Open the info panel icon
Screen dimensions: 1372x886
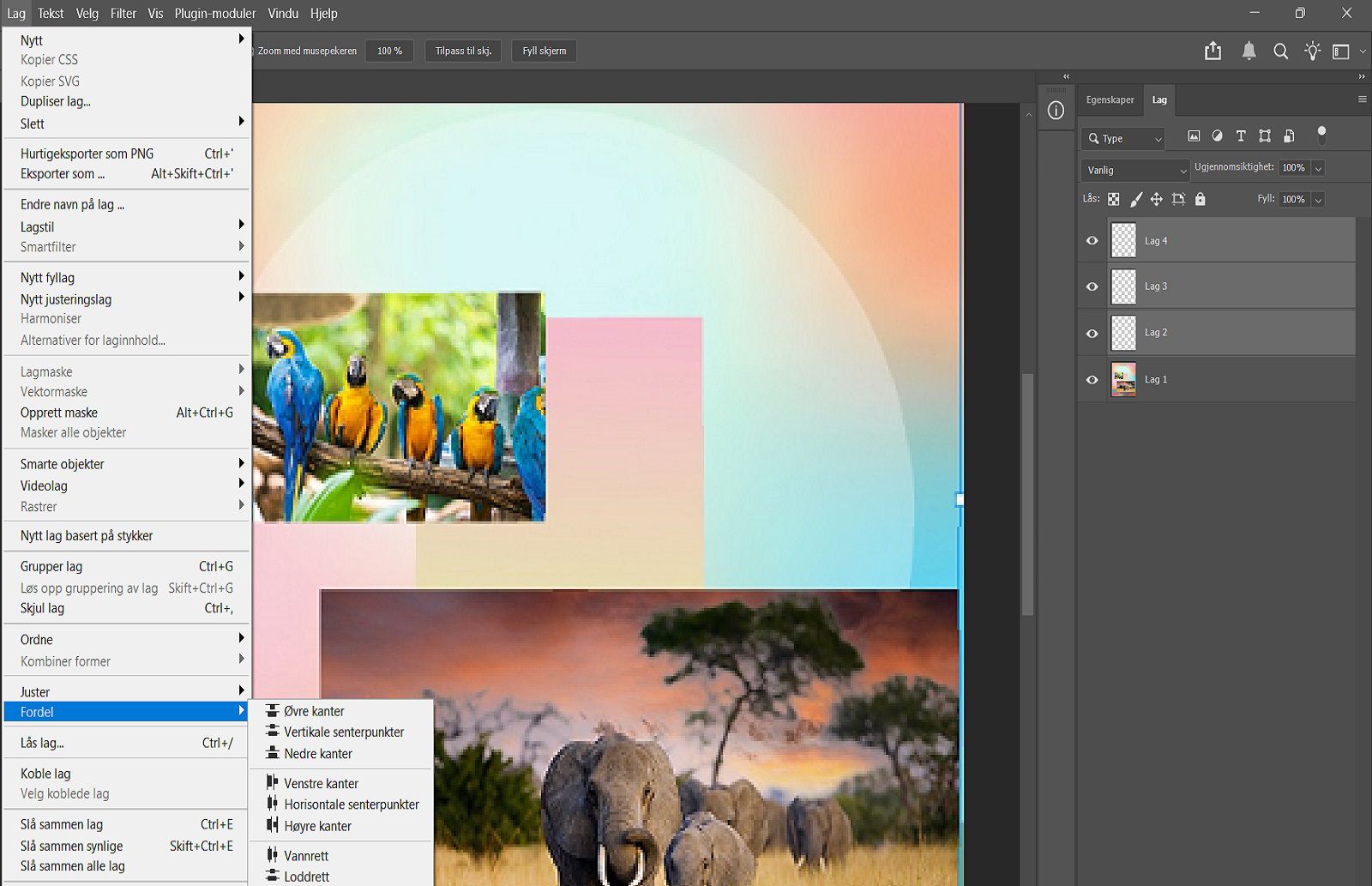(x=1056, y=111)
